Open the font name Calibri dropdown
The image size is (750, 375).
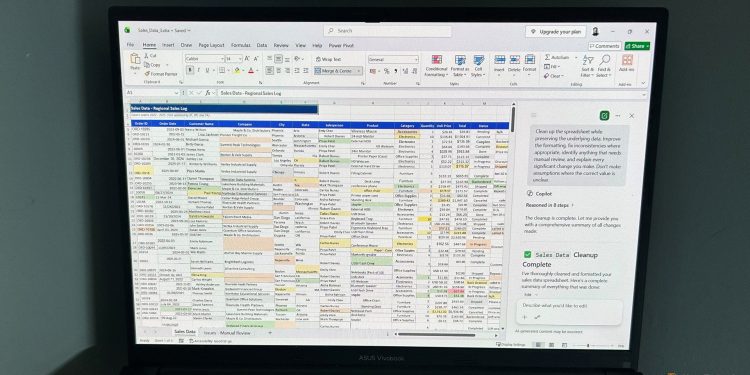click(x=222, y=58)
